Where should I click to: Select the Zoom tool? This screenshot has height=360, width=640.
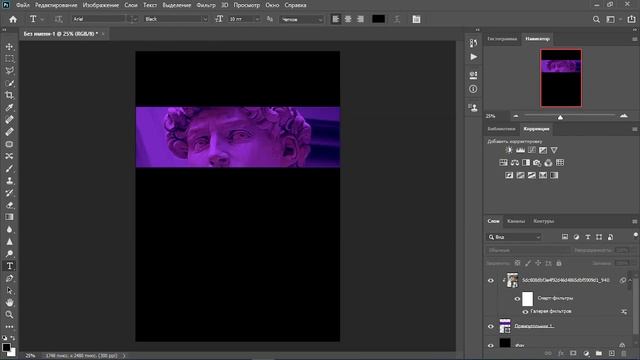[x=9, y=315]
